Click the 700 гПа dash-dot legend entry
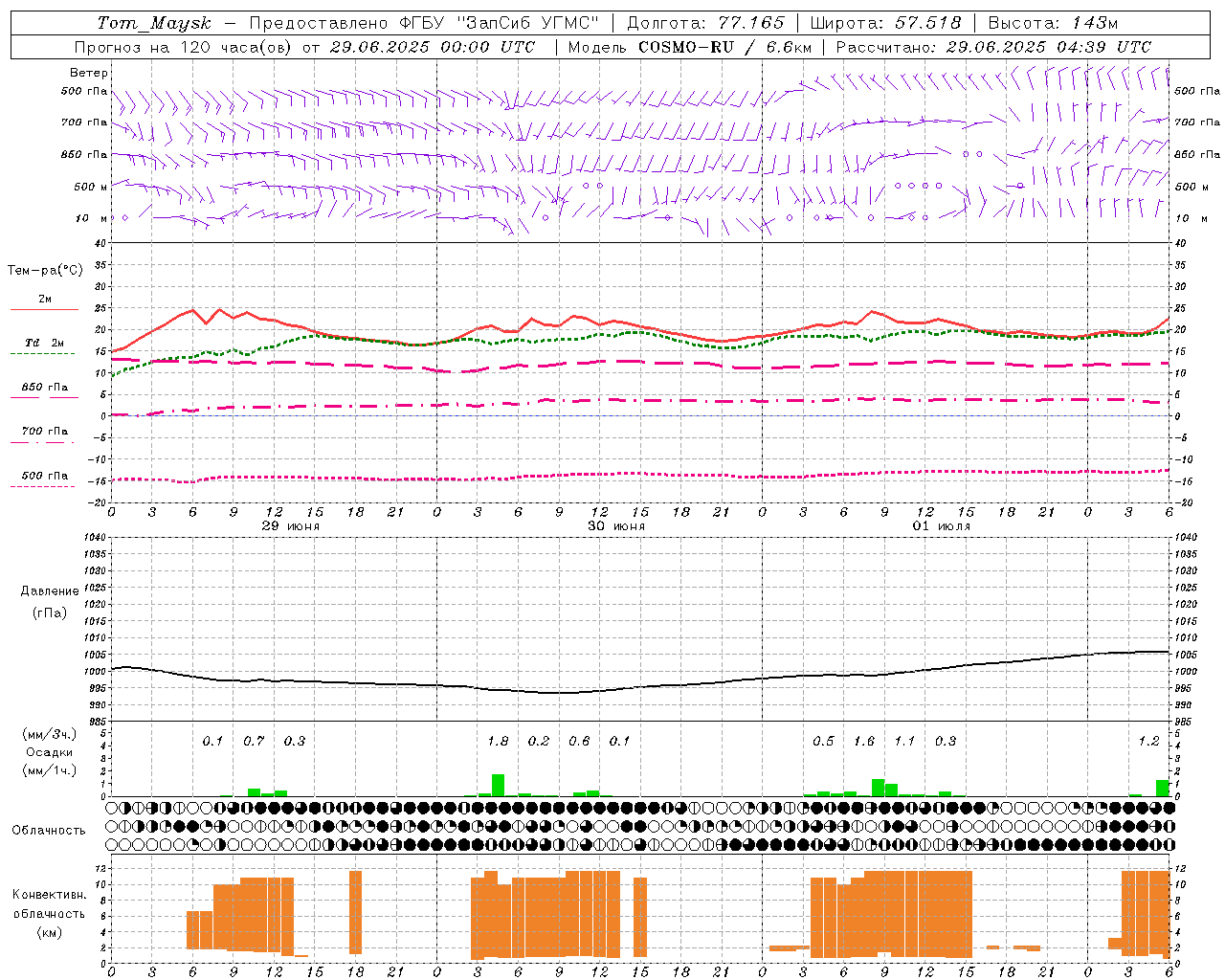Image resolution: width=1225 pixels, height=980 pixels. [44, 431]
